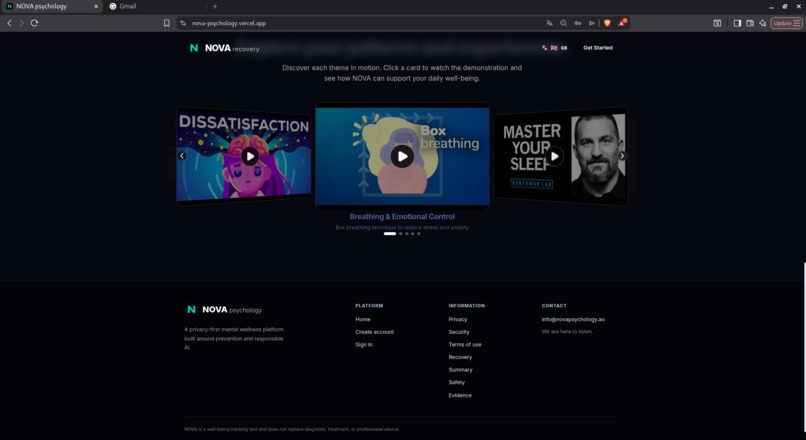Open Evidence footer link
The height and width of the screenshot is (440, 806).
coord(460,395)
